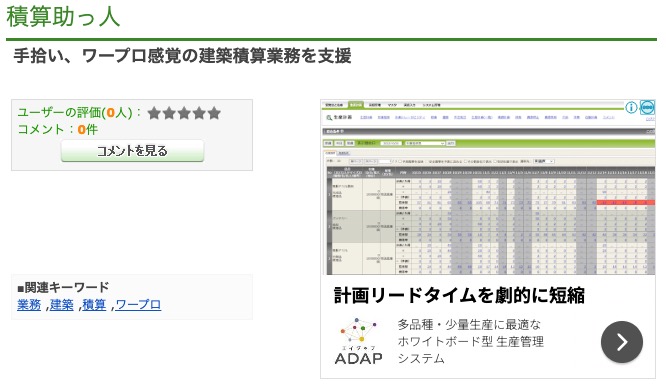Viewport: 666px width, 389px height.
Task: Click the 計画リードタイムを劇的に短縮 ad headline
Action: [459, 295]
